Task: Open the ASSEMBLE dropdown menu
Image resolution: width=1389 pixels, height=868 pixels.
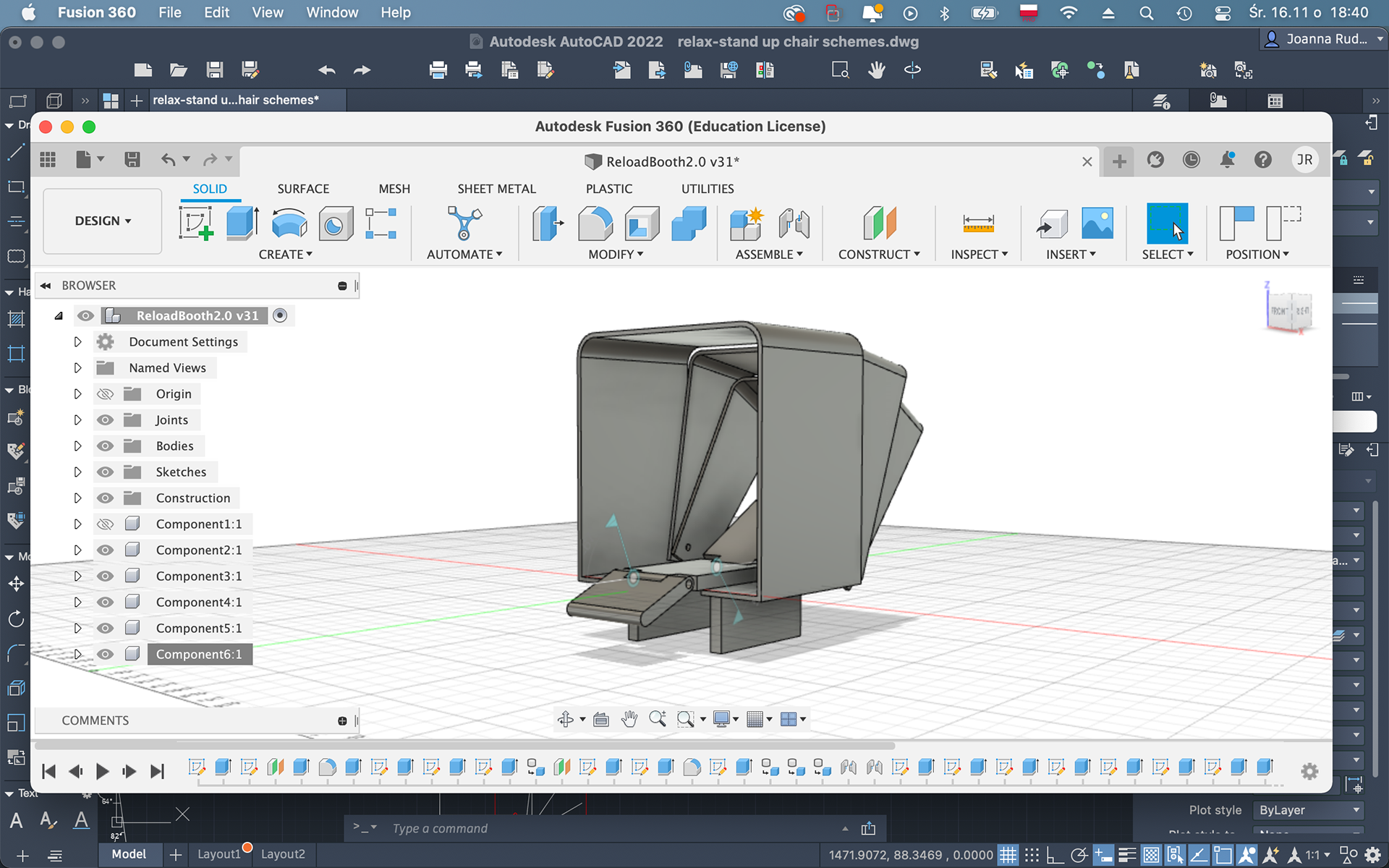Action: point(769,255)
